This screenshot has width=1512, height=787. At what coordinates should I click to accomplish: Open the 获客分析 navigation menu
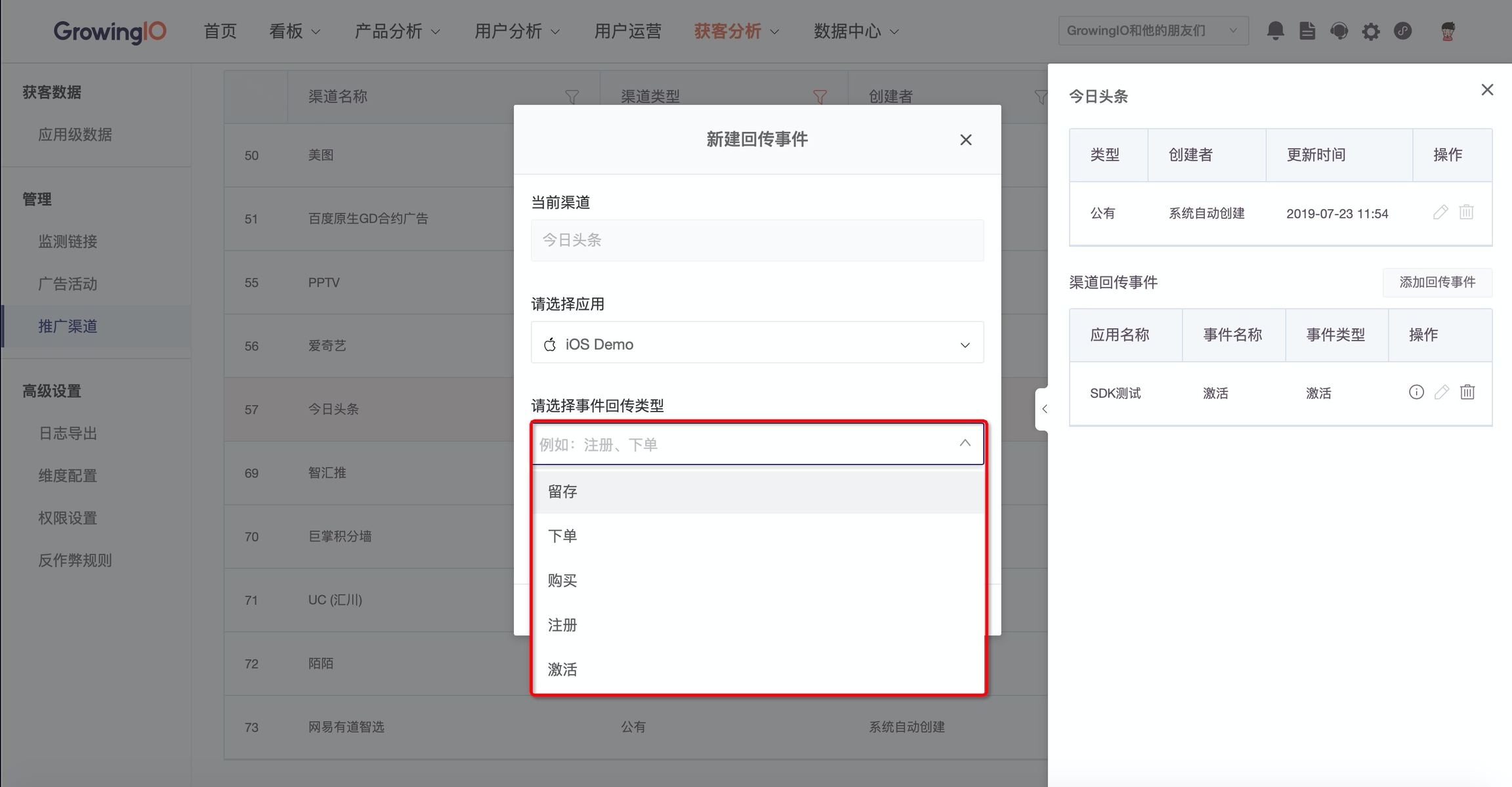[x=736, y=31]
